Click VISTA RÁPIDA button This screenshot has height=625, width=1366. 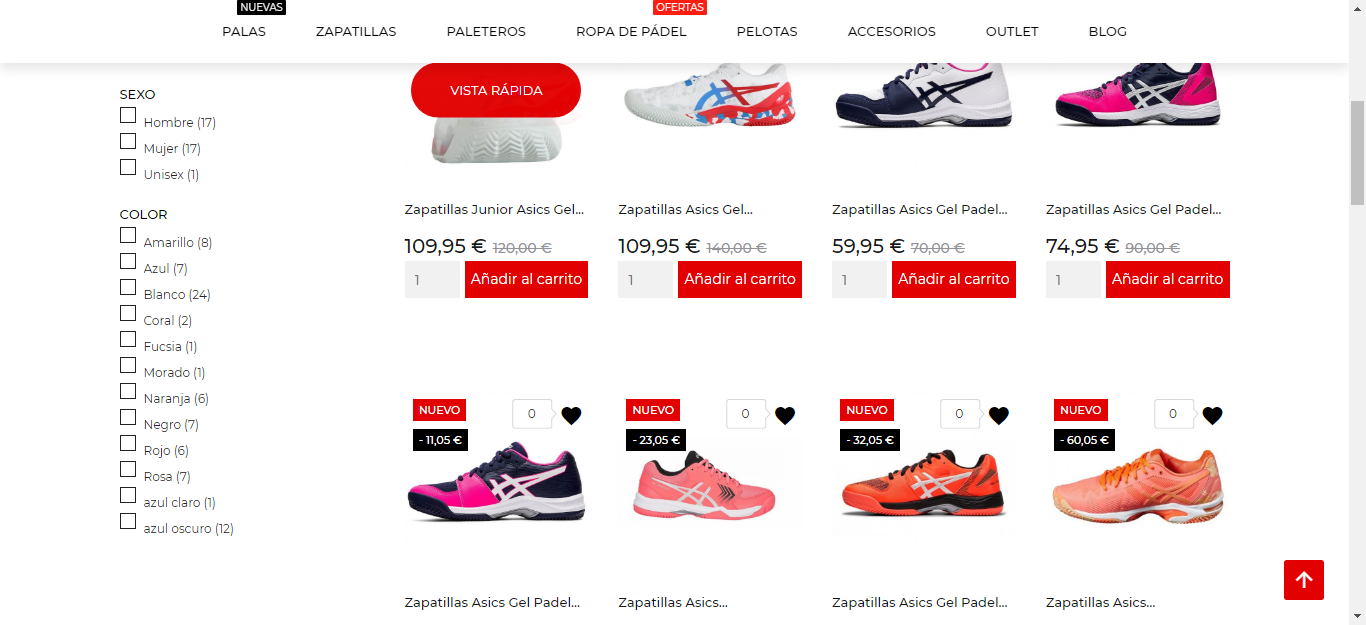coord(496,90)
